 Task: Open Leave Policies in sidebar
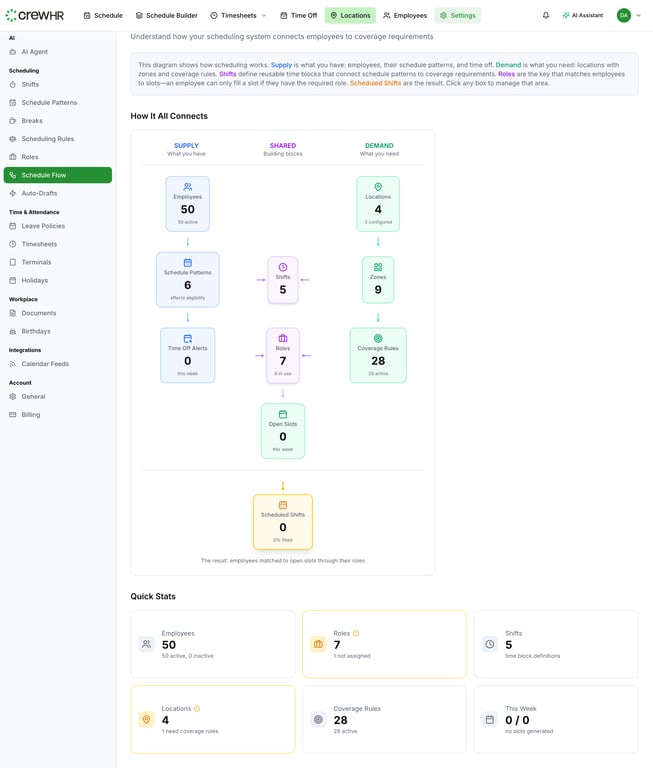click(x=43, y=226)
